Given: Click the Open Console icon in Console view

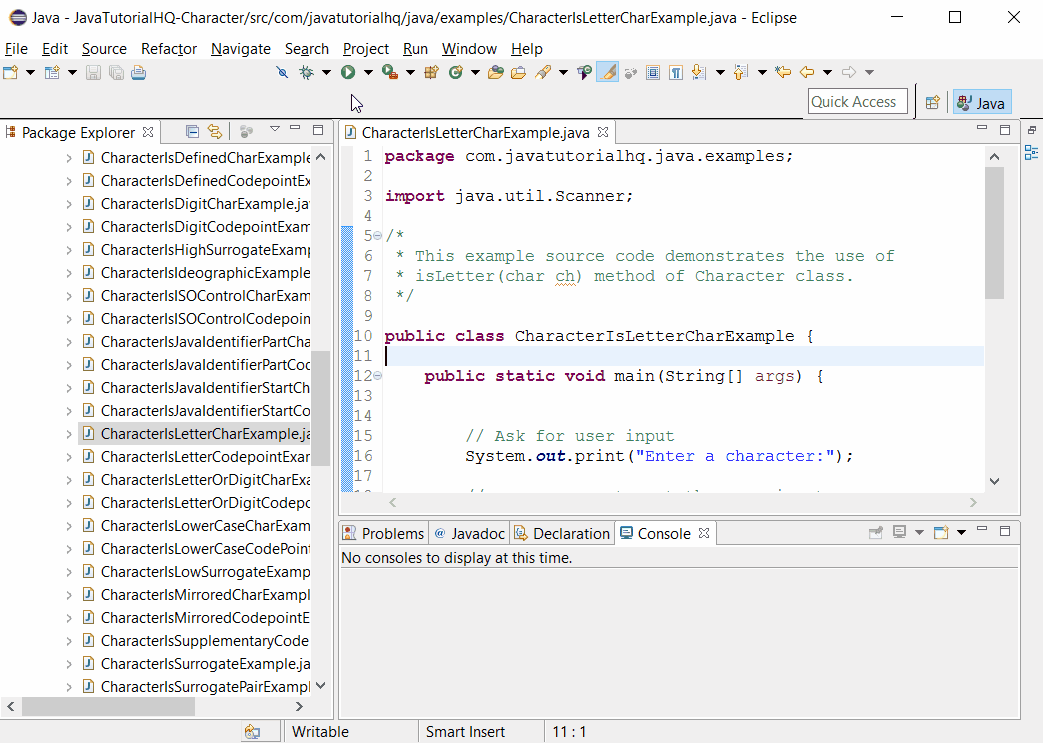Looking at the screenshot, I should tap(940, 532).
